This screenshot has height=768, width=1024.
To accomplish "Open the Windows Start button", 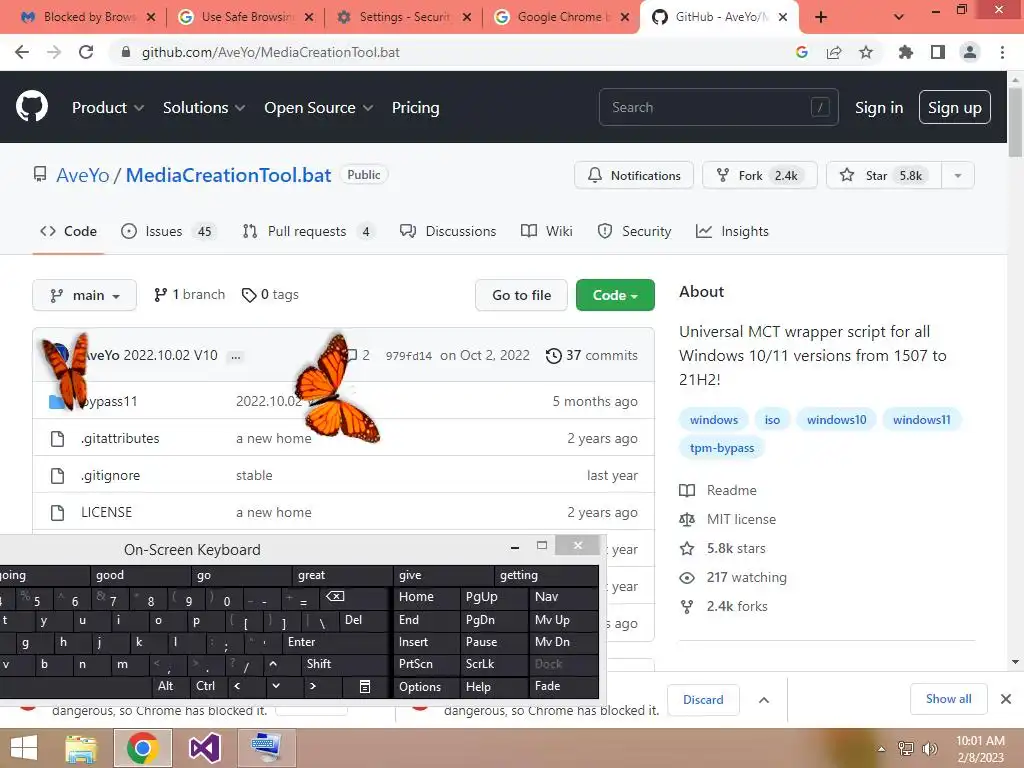I will click(x=24, y=748).
